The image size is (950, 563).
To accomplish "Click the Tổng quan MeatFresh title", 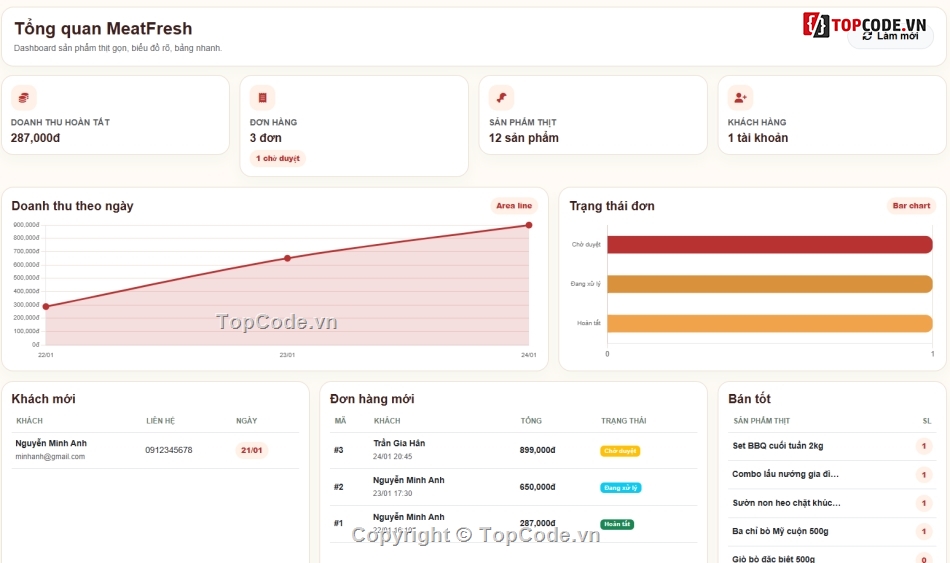I will (x=103, y=28).
